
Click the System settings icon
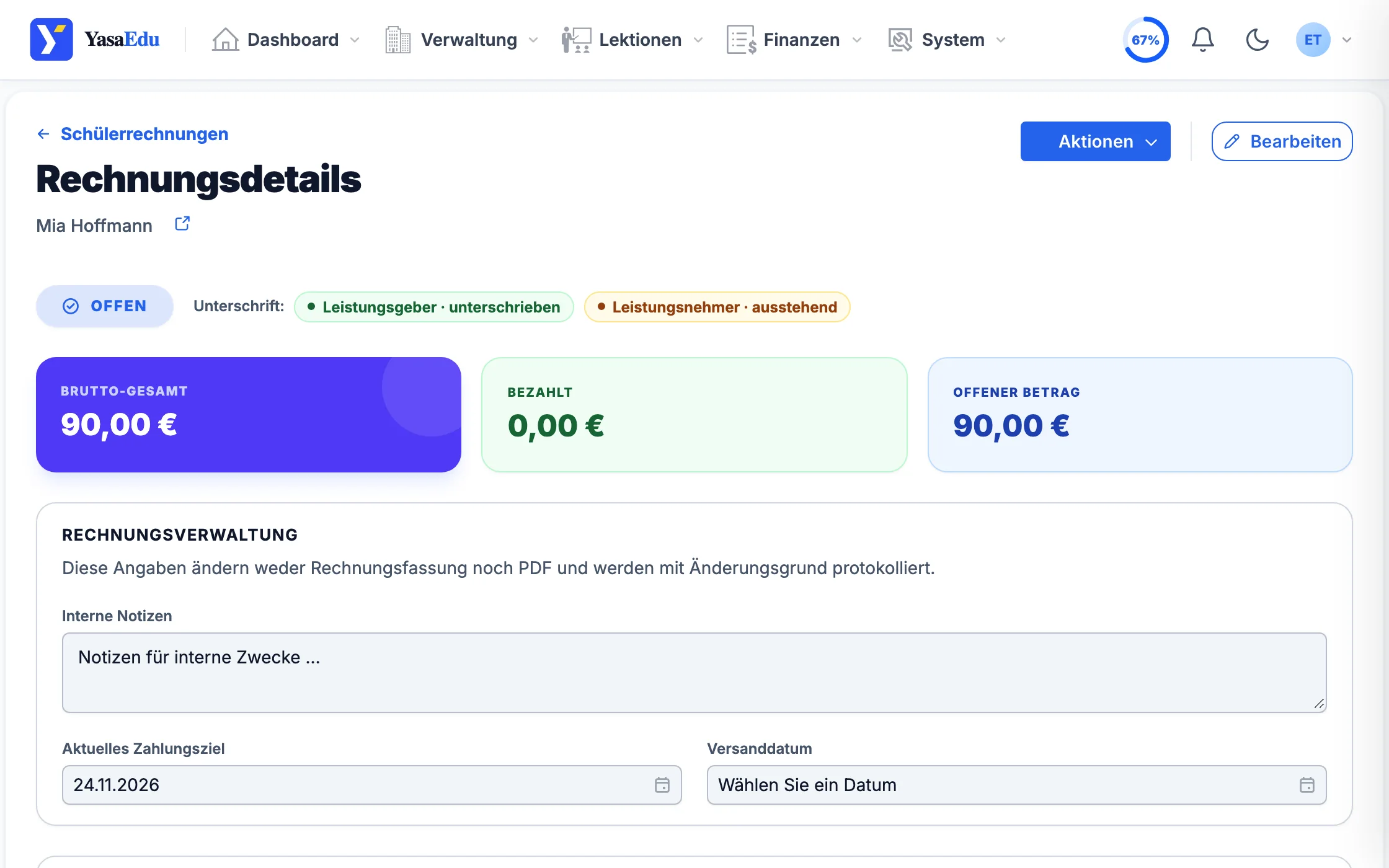[x=900, y=40]
